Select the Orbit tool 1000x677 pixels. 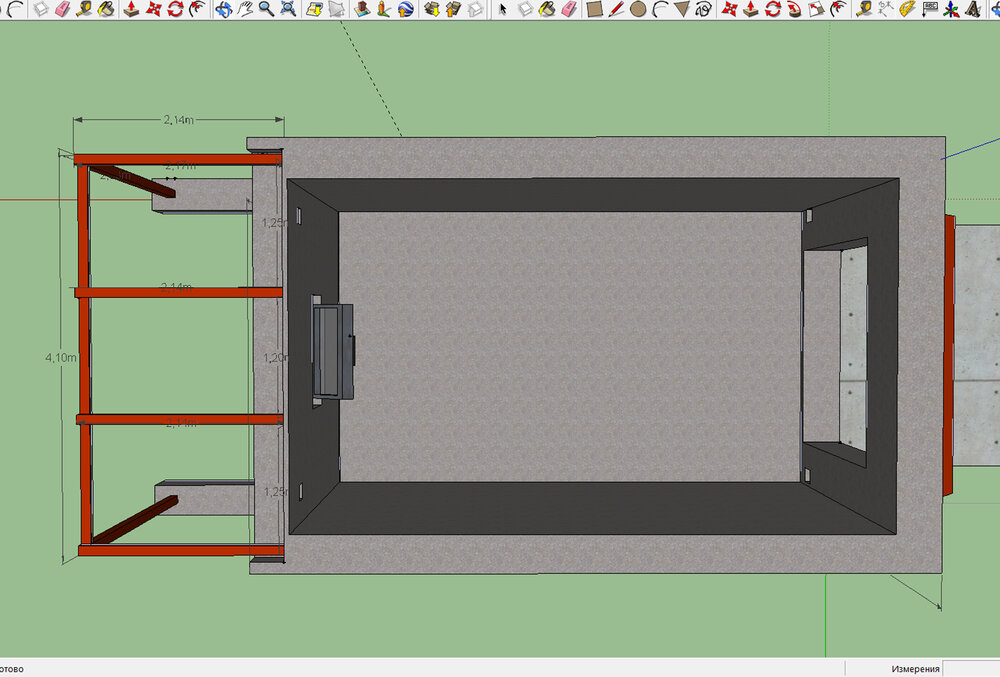pyautogui.click(x=222, y=9)
